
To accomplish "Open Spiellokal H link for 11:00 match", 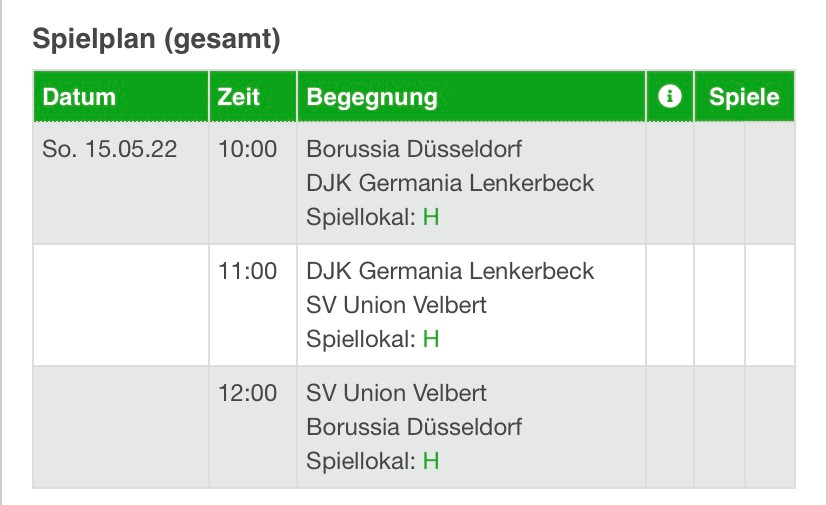I will point(431,339).
